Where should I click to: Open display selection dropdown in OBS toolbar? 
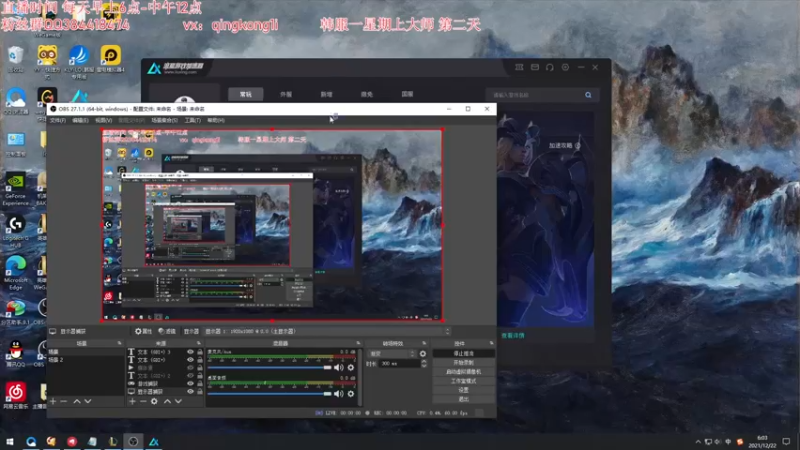click(x=327, y=331)
